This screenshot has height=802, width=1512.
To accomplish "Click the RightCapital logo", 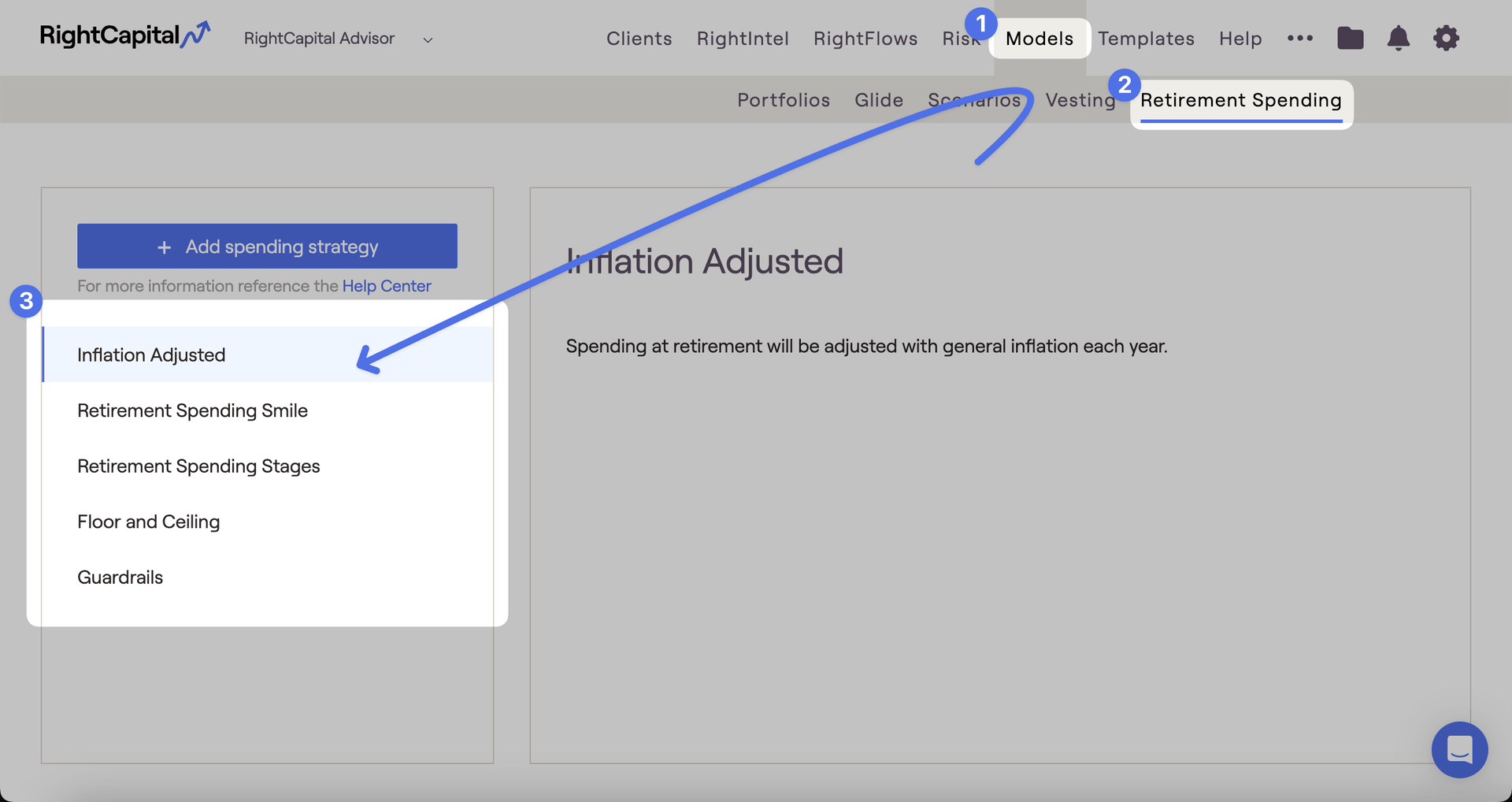I will tap(125, 35).
